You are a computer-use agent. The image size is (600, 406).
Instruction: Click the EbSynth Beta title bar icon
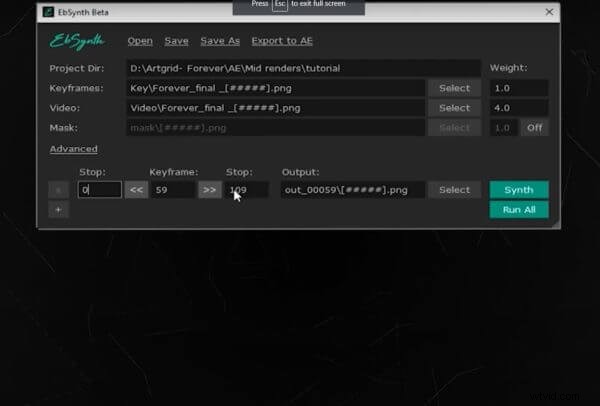tap(48, 12)
